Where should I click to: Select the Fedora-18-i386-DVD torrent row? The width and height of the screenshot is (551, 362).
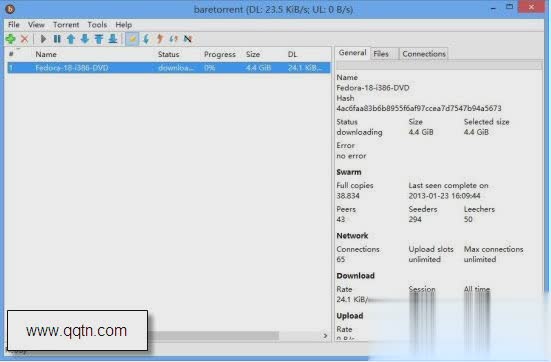[169, 68]
